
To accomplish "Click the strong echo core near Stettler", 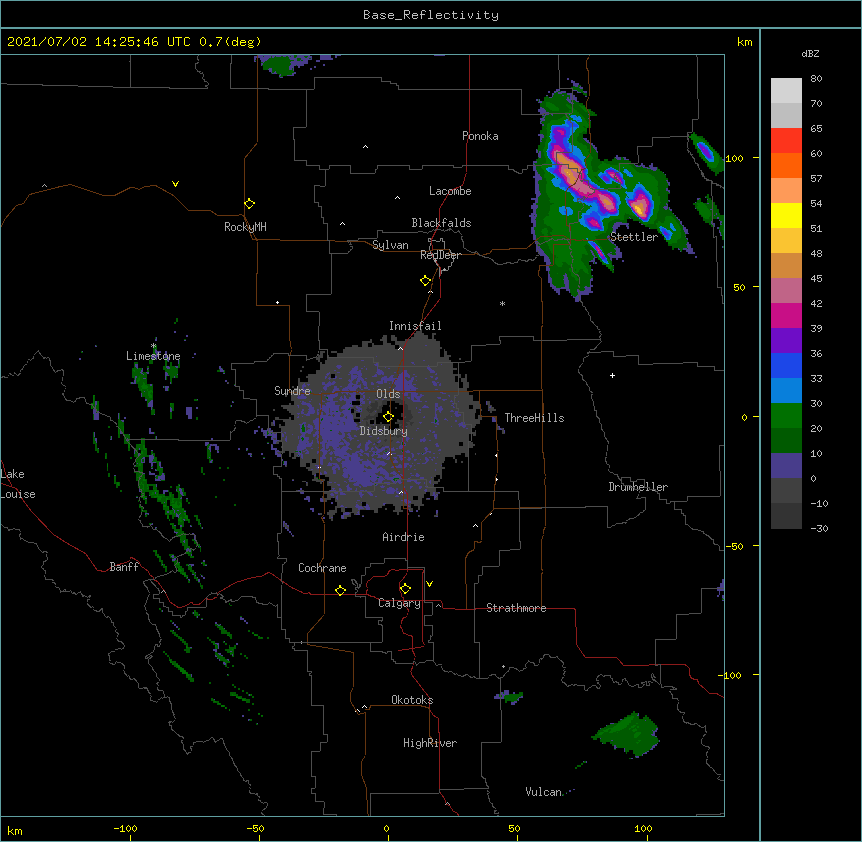I will click(x=639, y=207).
